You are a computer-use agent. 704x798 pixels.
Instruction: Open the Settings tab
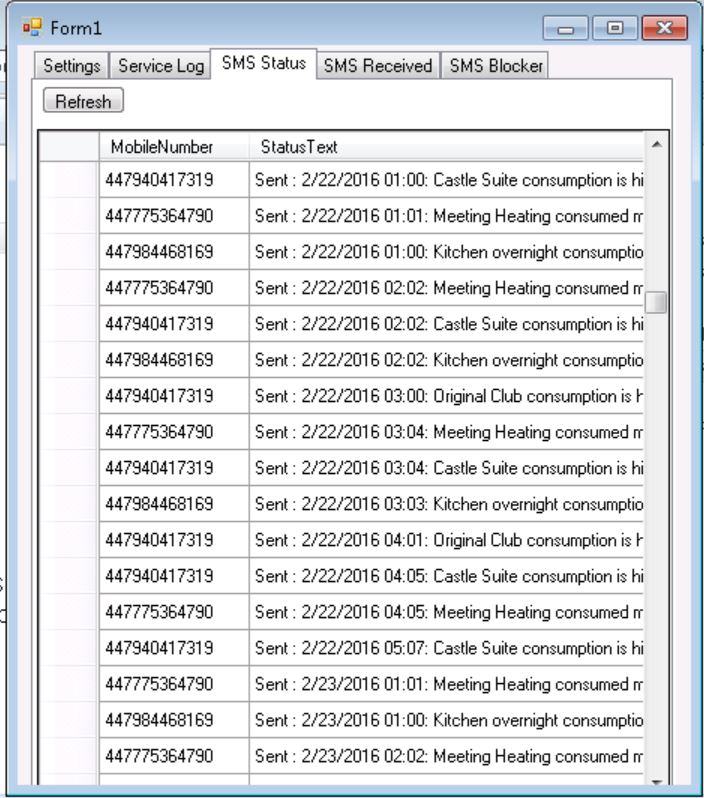click(71, 66)
